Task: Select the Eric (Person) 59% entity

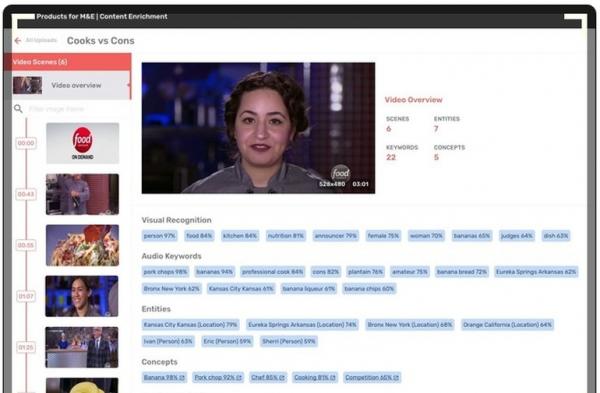Action: click(x=227, y=341)
